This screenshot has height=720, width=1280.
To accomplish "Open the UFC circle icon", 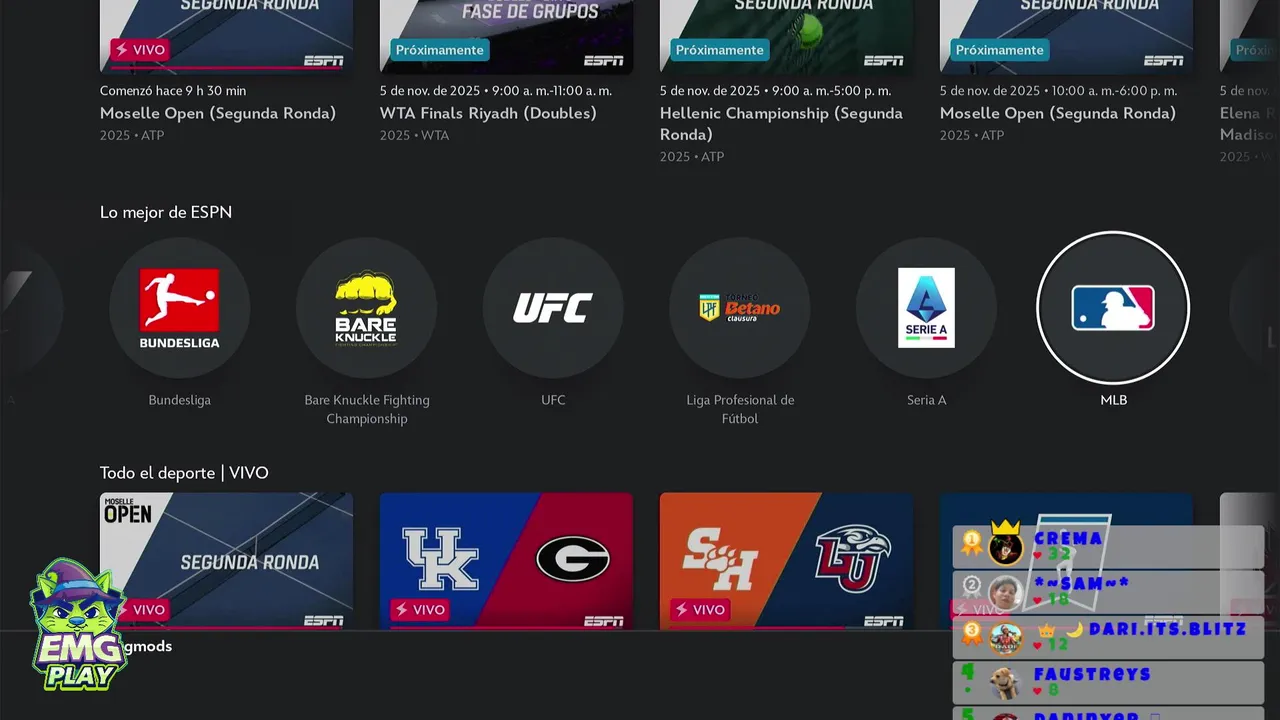I will [553, 308].
